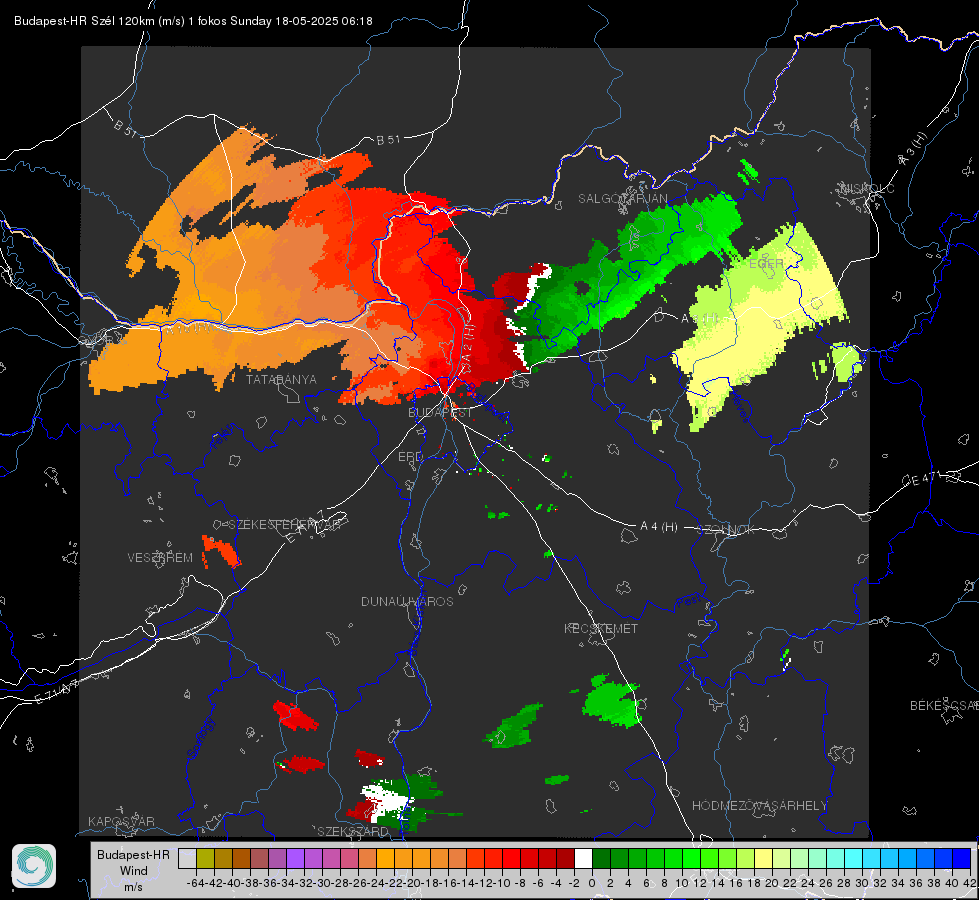Select the cyan swatch left of 30

click(x=854, y=858)
